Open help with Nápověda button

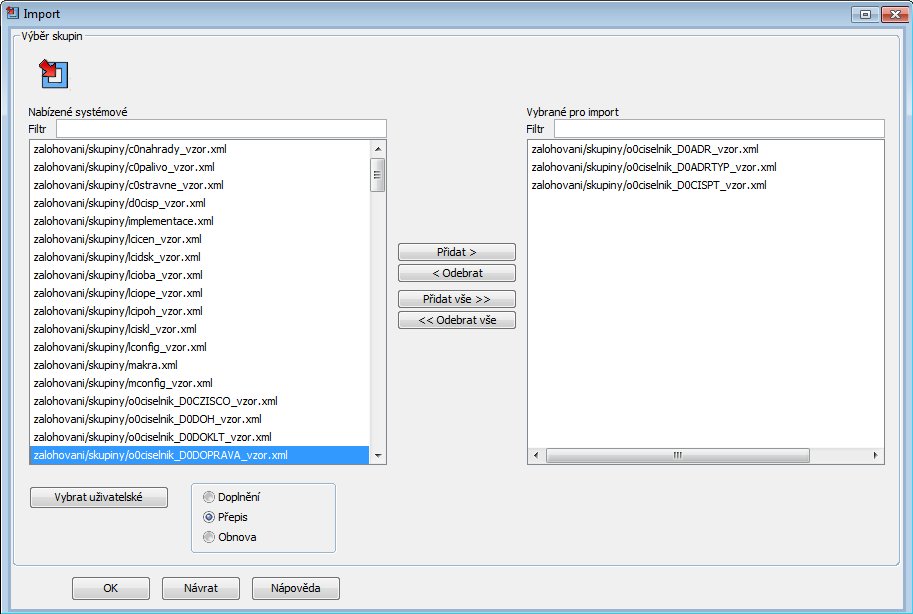tap(295, 588)
